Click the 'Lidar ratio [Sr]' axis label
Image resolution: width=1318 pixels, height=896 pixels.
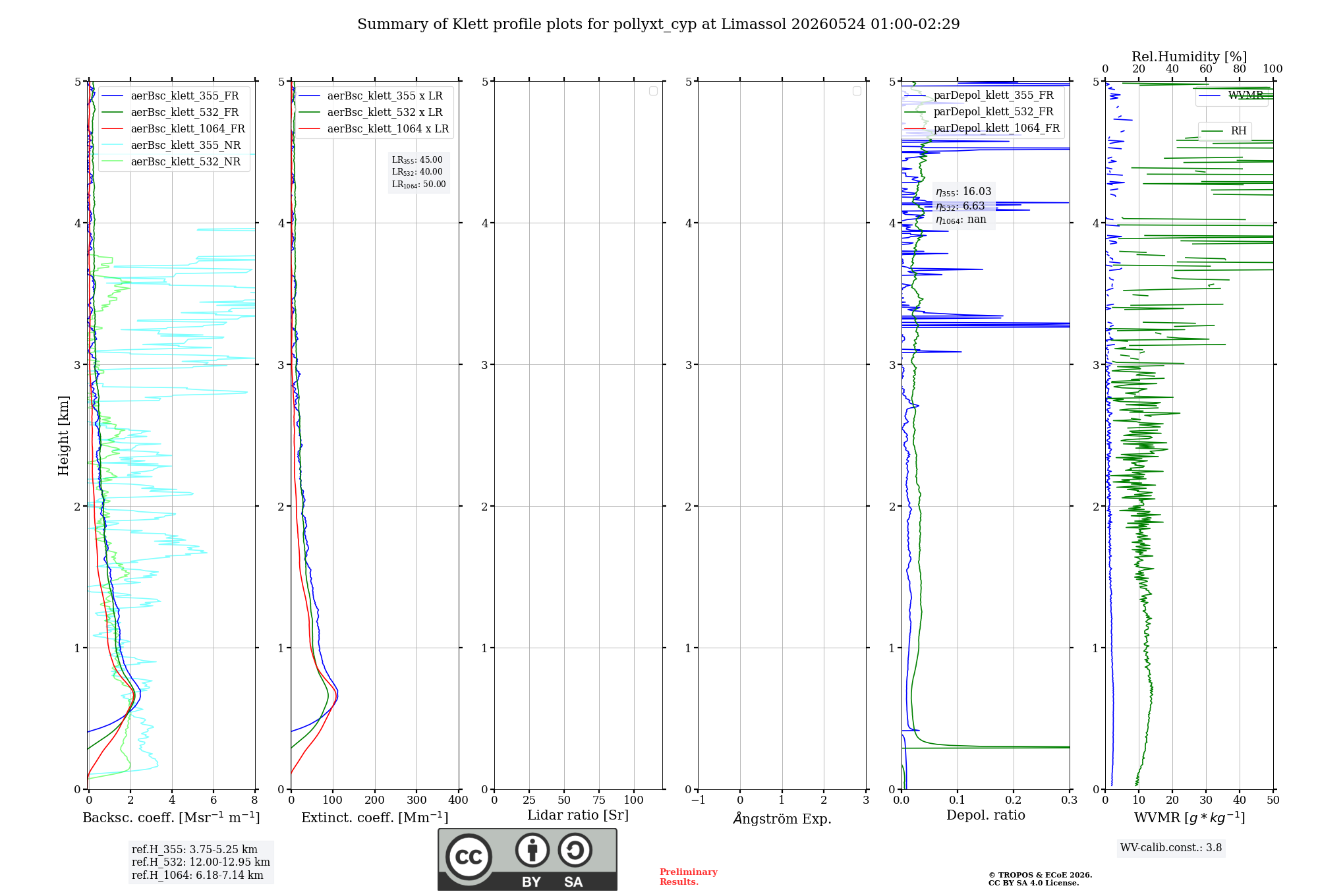pos(578,816)
